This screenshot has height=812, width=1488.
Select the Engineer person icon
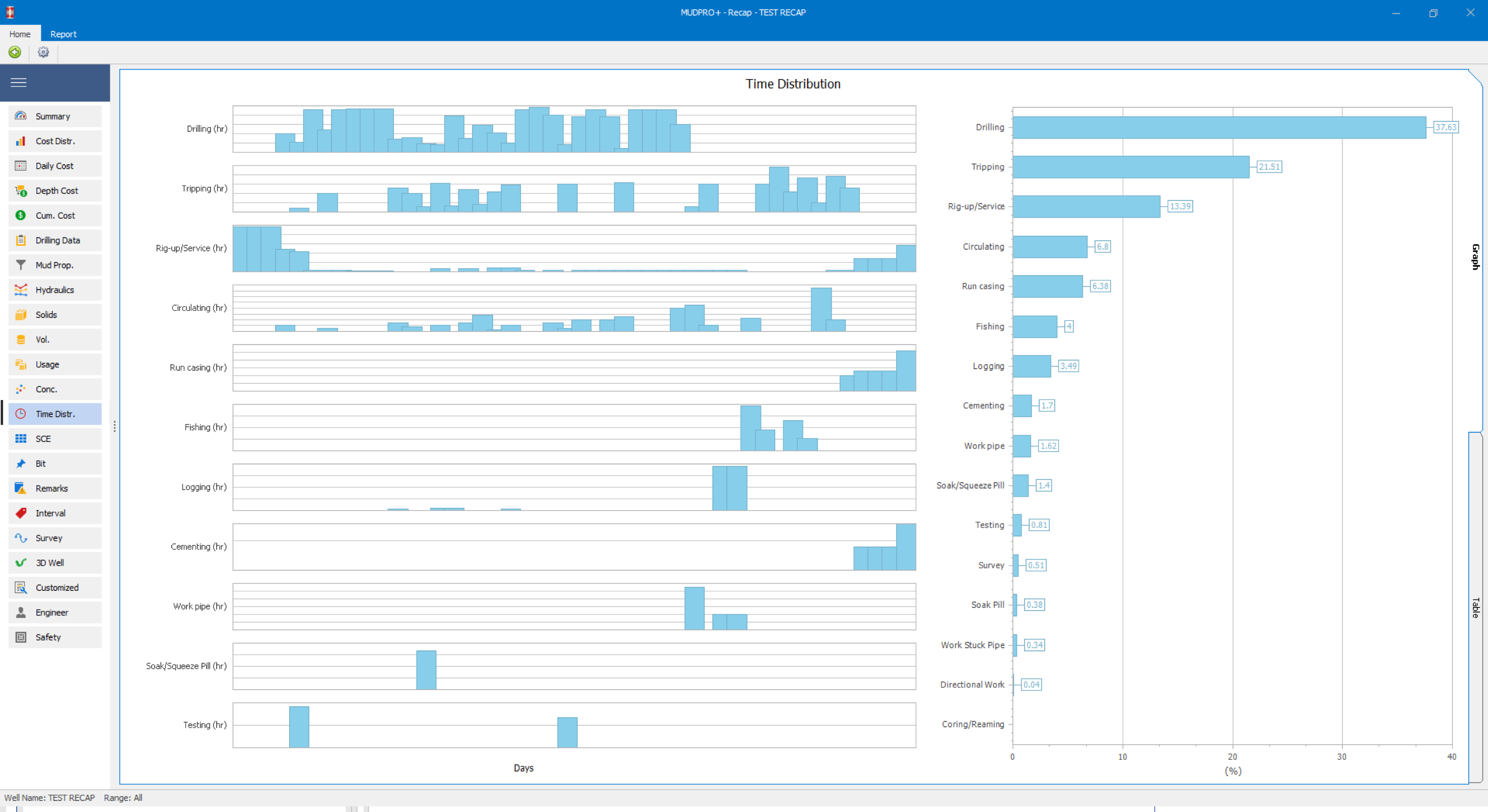pyautogui.click(x=21, y=613)
